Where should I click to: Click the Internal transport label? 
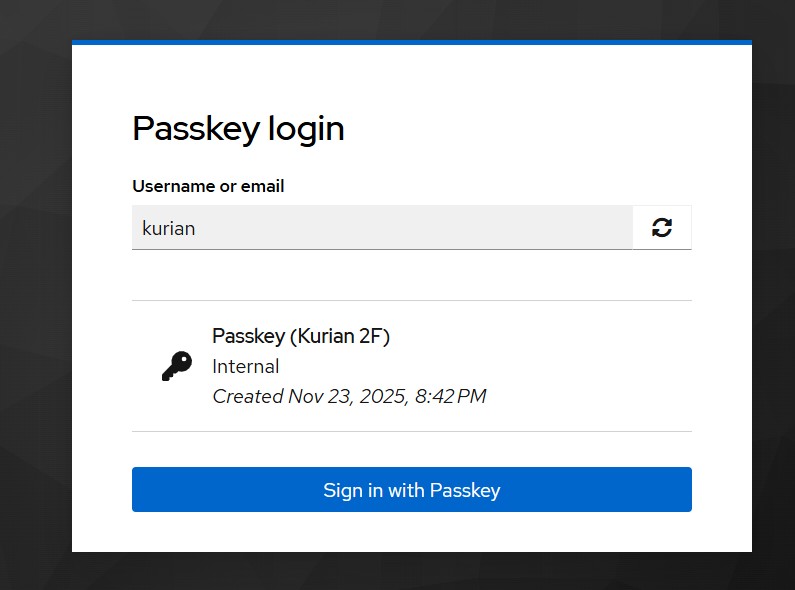(x=246, y=366)
